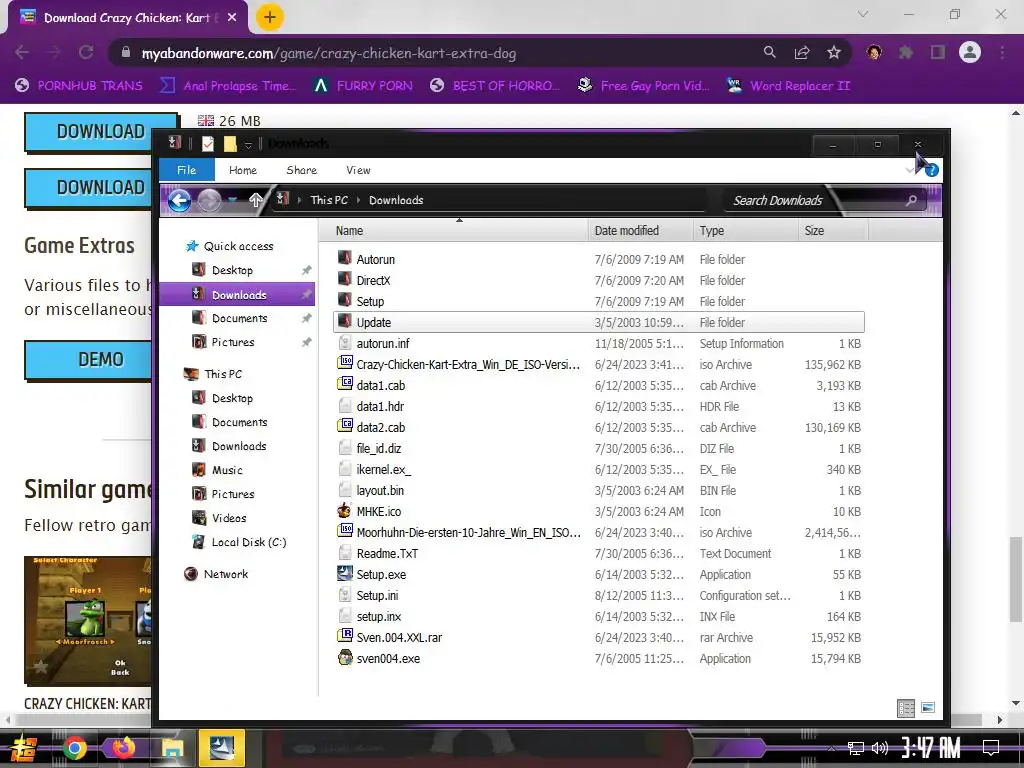Open Firefox from the taskbar
This screenshot has width=1024, height=768.
[x=123, y=748]
